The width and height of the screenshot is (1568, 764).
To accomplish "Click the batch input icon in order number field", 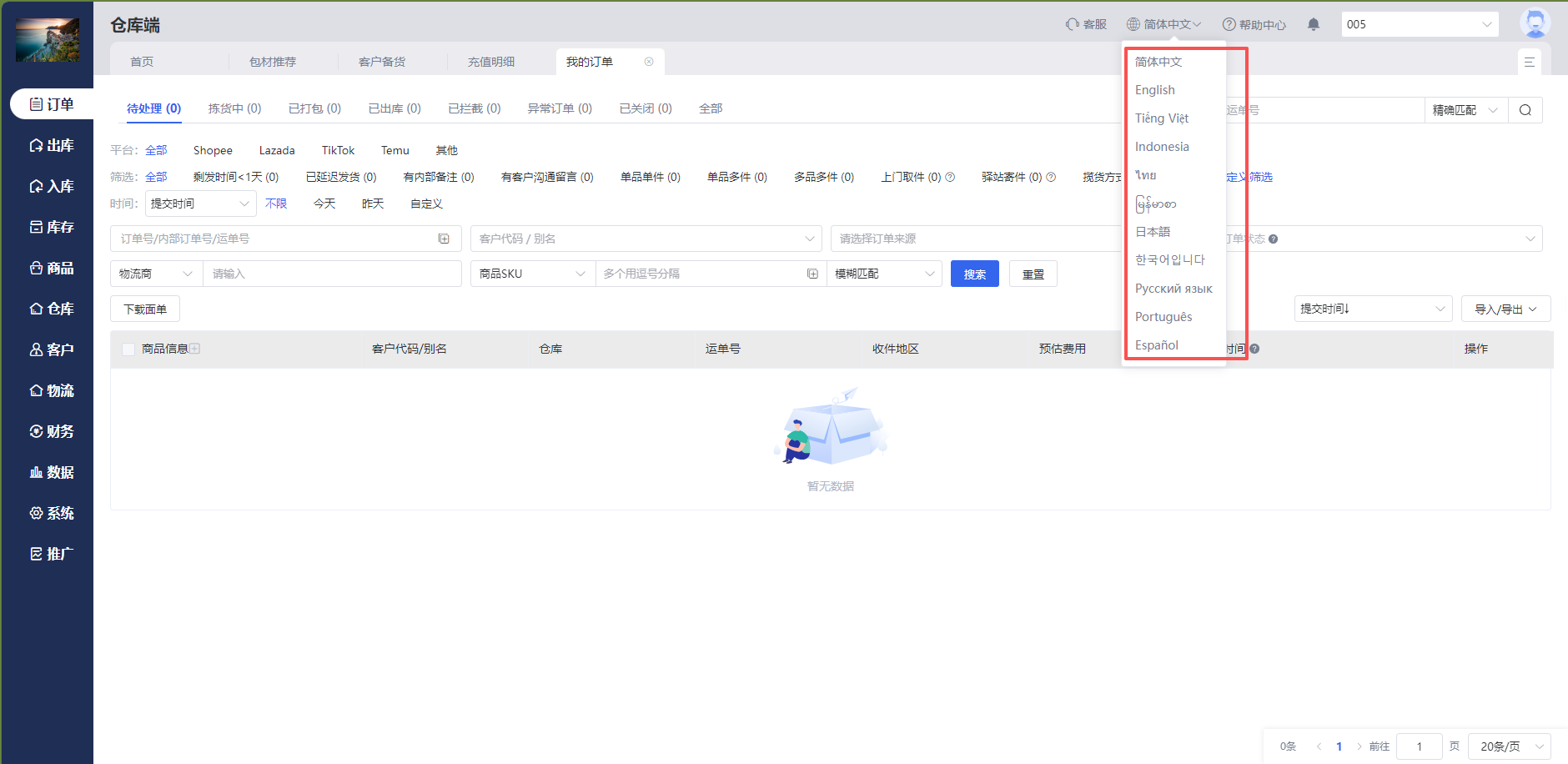I will (x=444, y=239).
